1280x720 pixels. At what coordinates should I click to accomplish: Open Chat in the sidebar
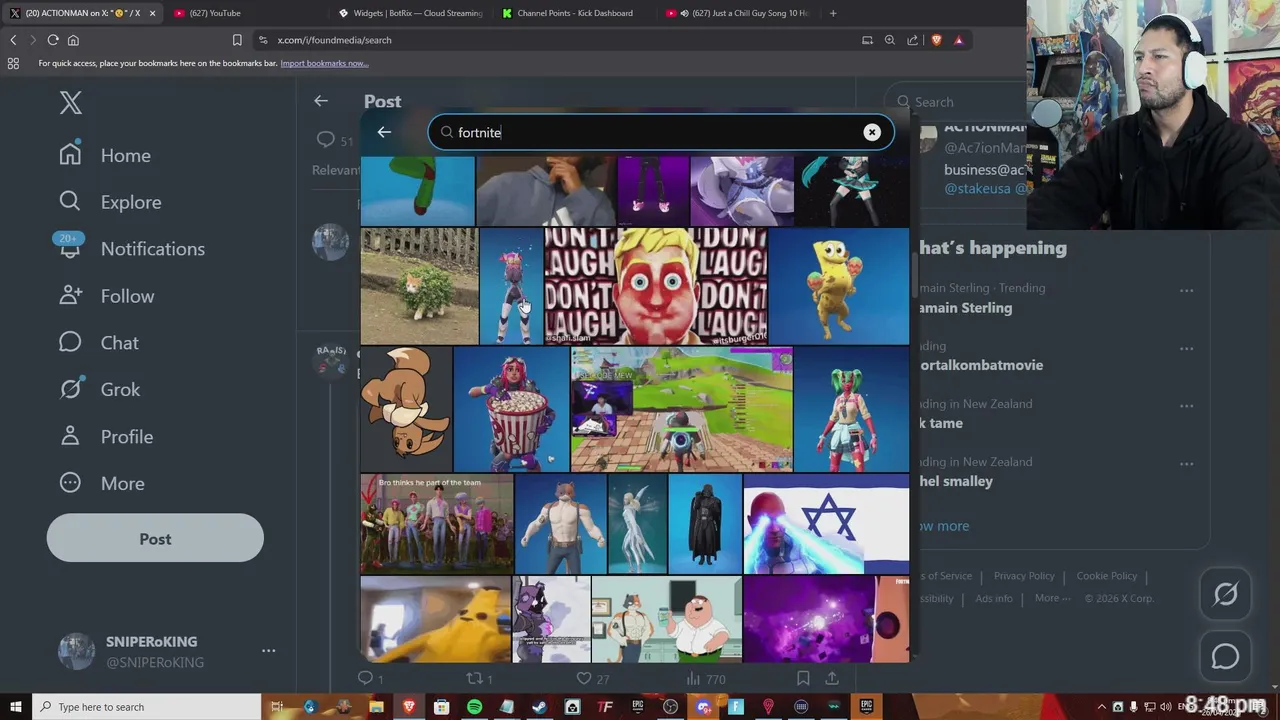tap(99, 343)
